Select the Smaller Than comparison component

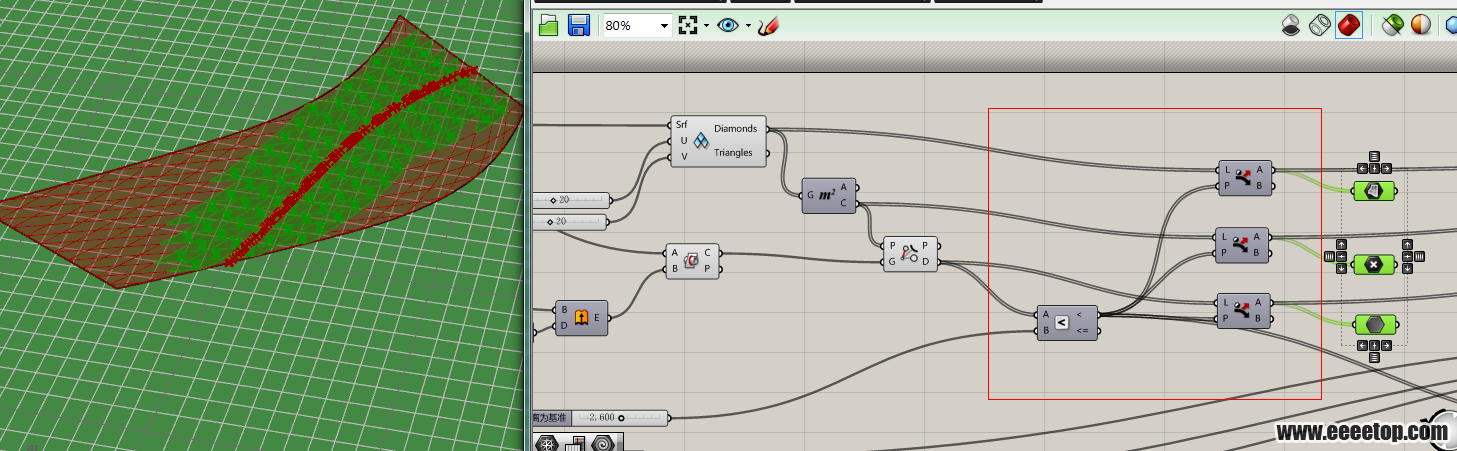point(1068,322)
